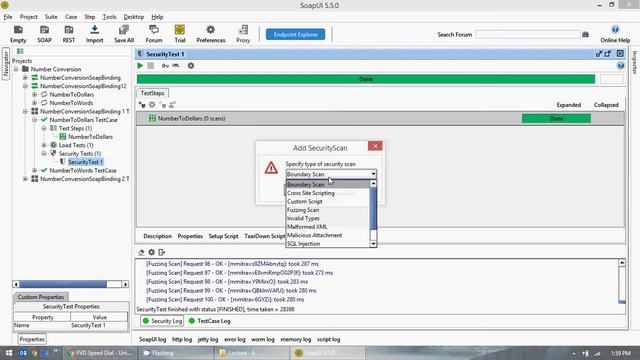Open the Forum toolbar button
The height and width of the screenshot is (360, 640).
(154, 34)
